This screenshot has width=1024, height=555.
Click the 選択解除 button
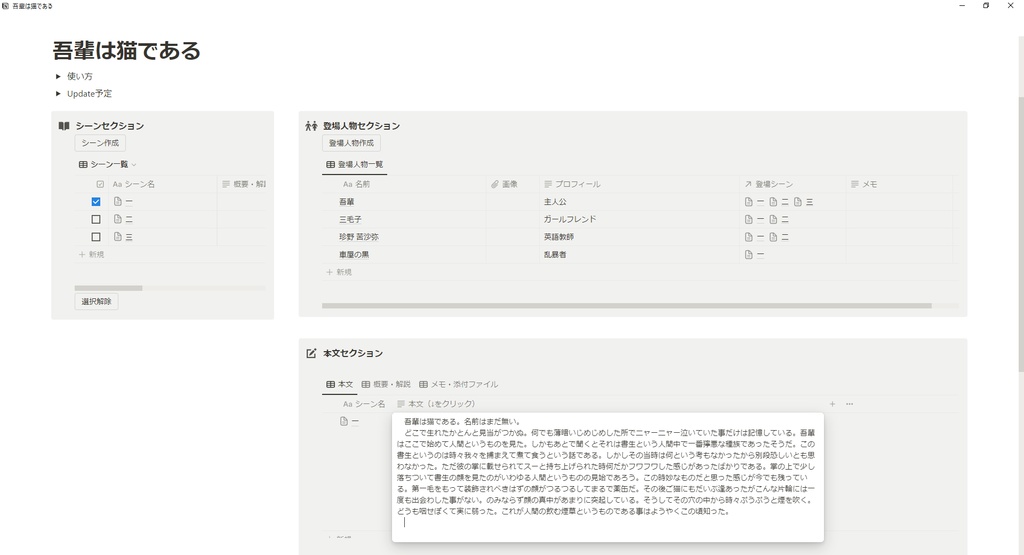coord(97,302)
